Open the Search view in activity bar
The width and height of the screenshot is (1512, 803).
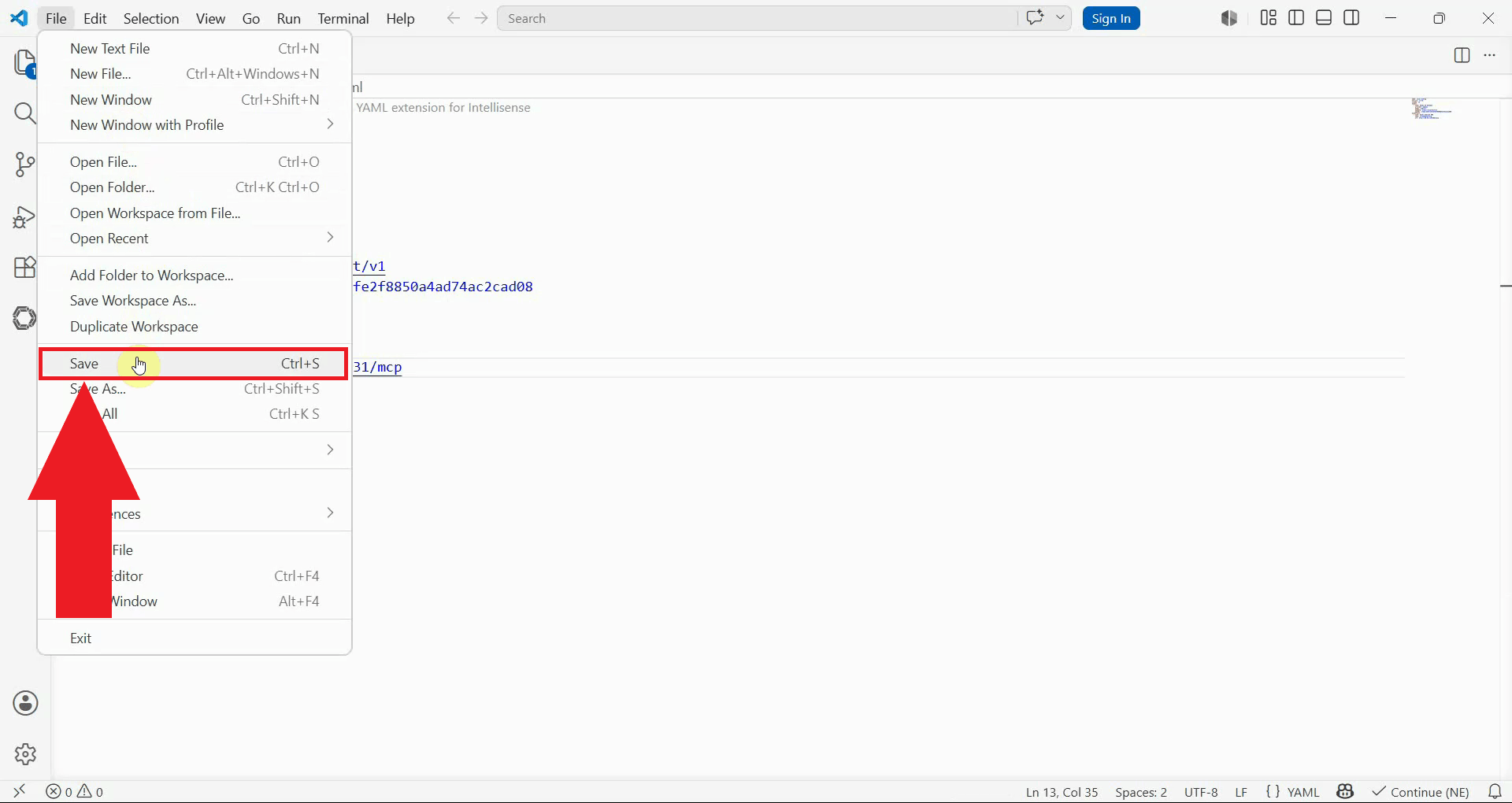(x=25, y=113)
